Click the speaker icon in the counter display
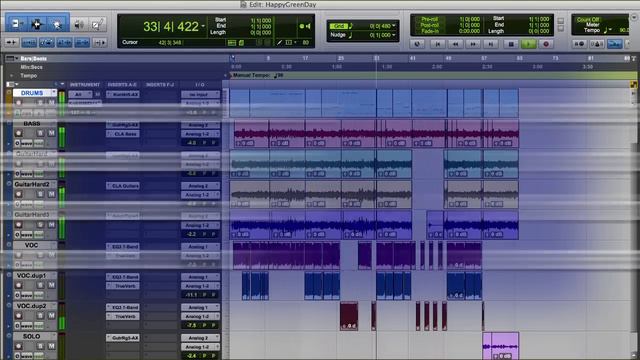Viewport: 640px width, 360px height. click(308, 26)
